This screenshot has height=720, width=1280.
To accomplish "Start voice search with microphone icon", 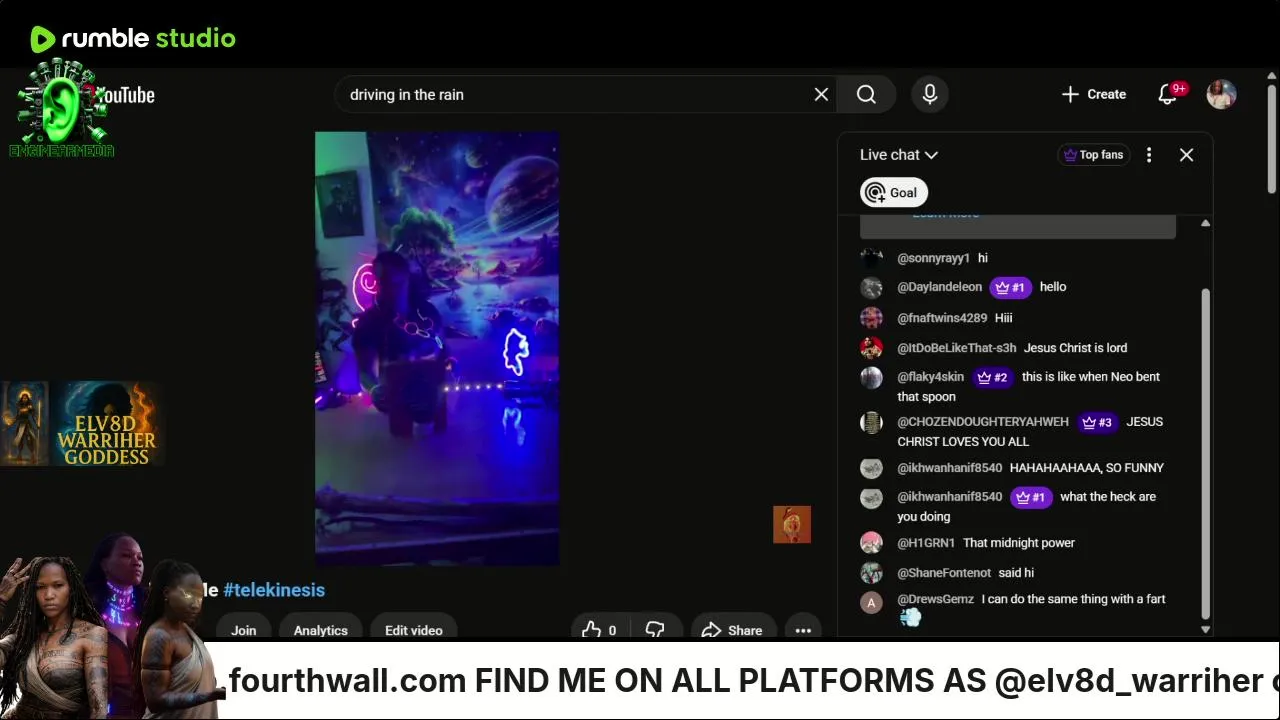I will [x=930, y=94].
